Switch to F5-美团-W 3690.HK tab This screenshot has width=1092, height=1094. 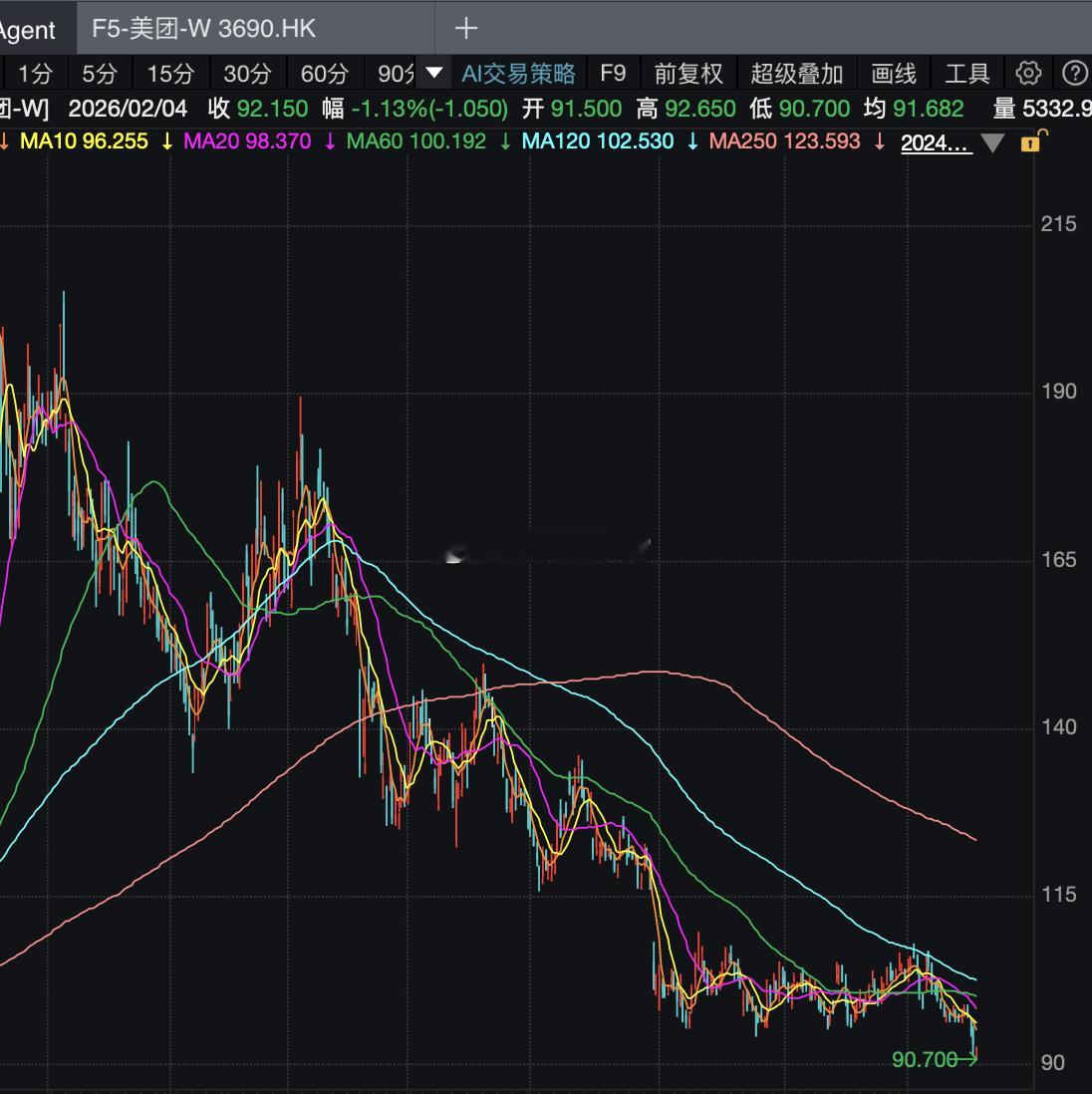(204, 28)
